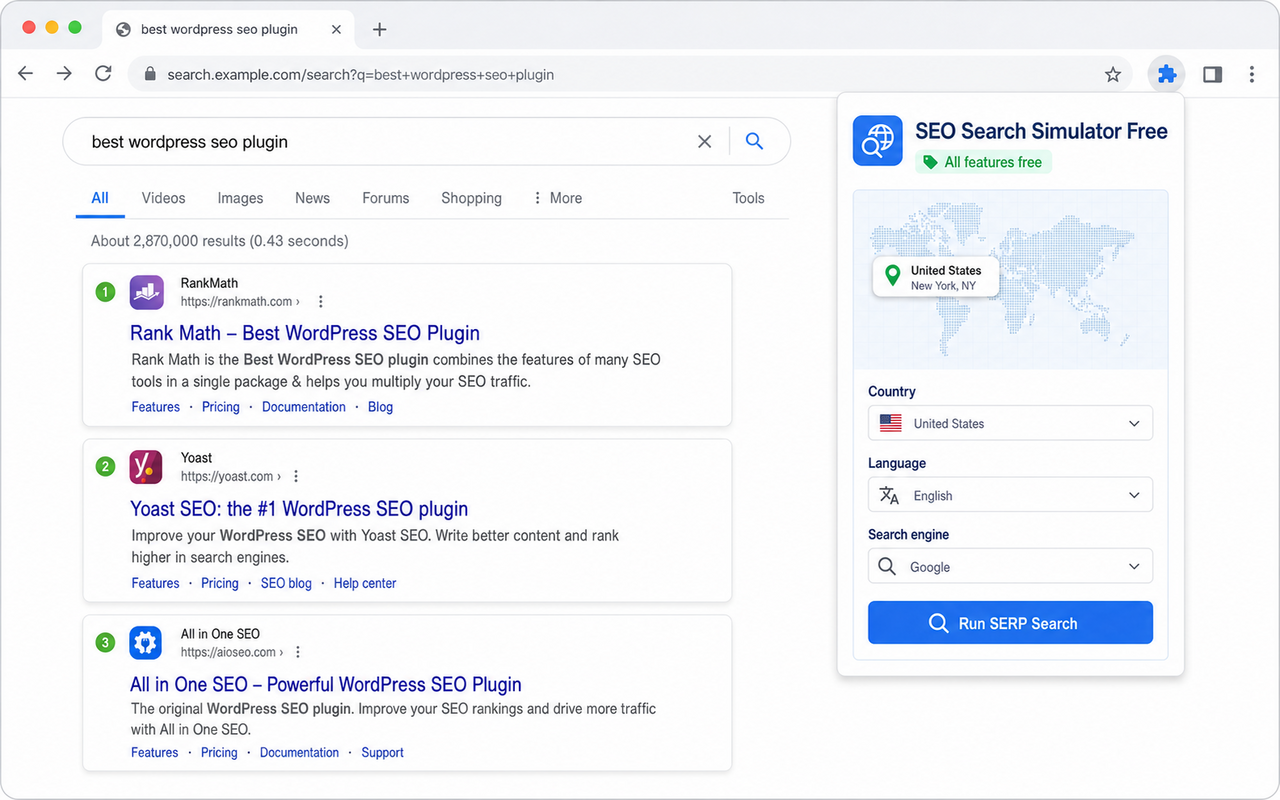Switch to the News results tab

pos(312,198)
